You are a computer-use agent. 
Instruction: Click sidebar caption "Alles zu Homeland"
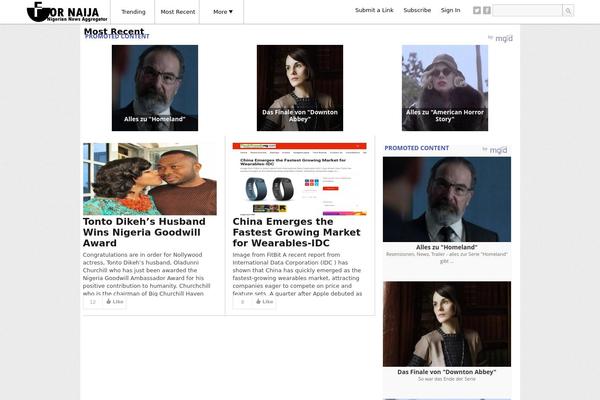[447, 247]
